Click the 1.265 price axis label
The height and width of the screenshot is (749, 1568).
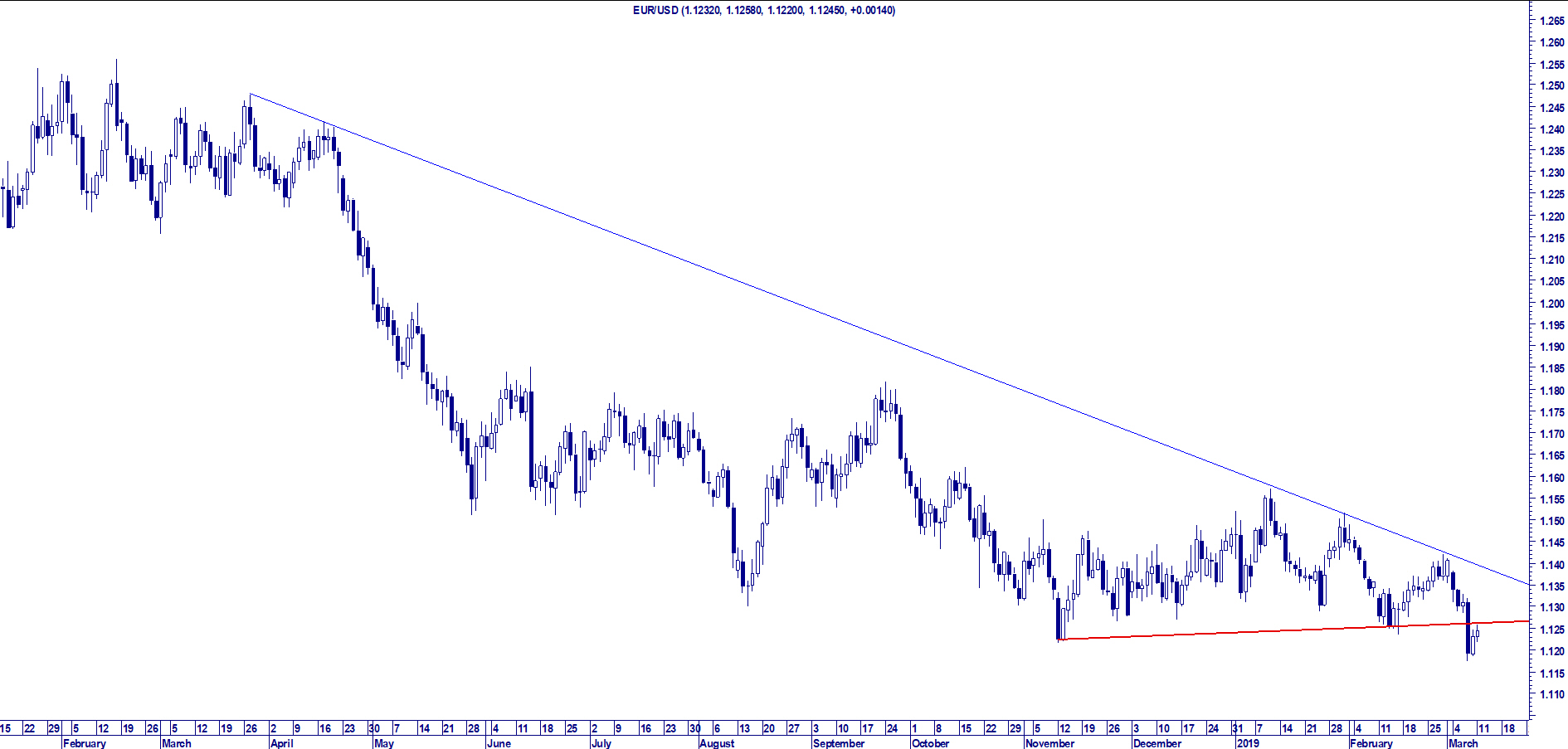[x=1551, y=21]
